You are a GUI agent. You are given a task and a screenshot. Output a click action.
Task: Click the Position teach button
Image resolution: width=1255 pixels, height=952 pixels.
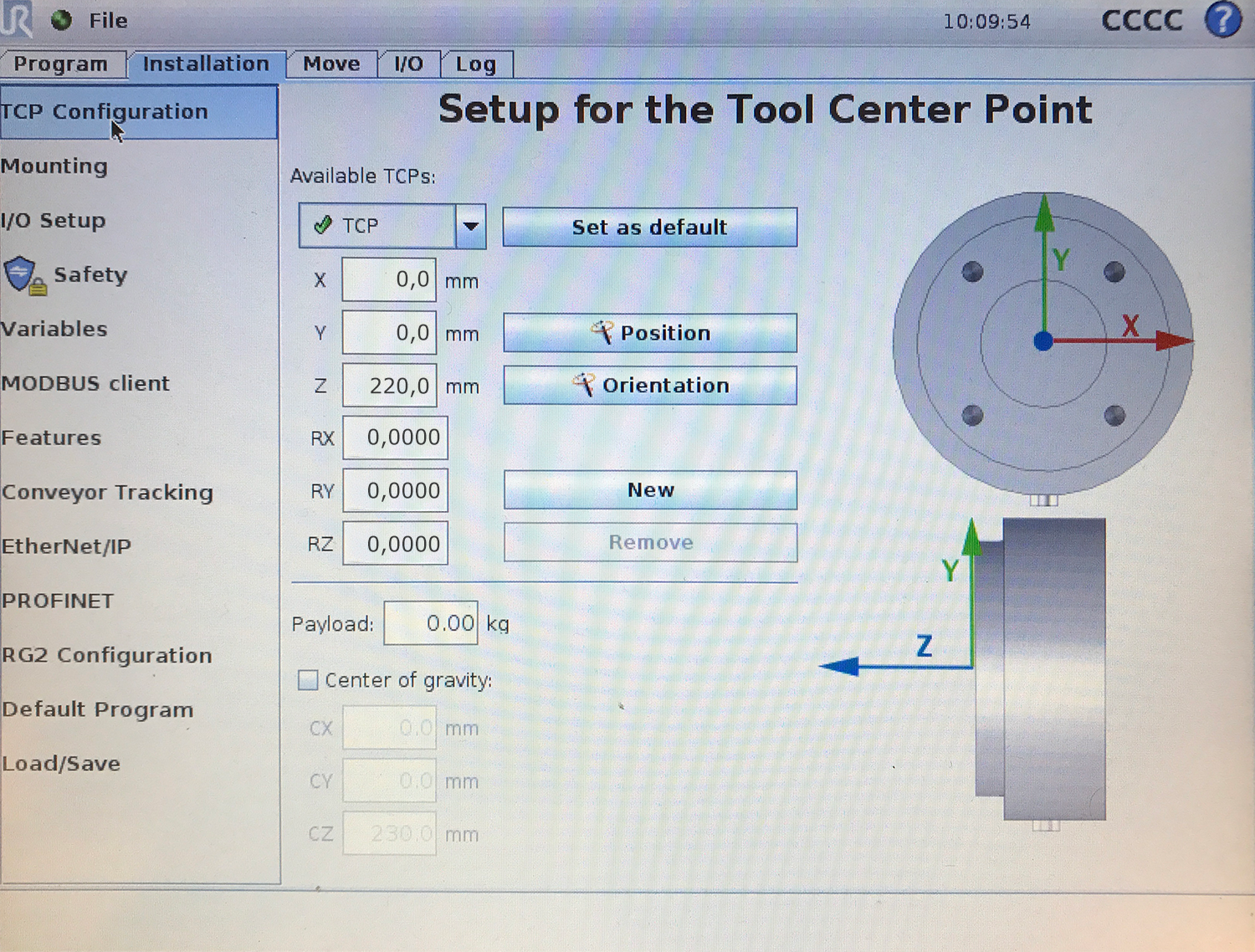pyautogui.click(x=650, y=333)
